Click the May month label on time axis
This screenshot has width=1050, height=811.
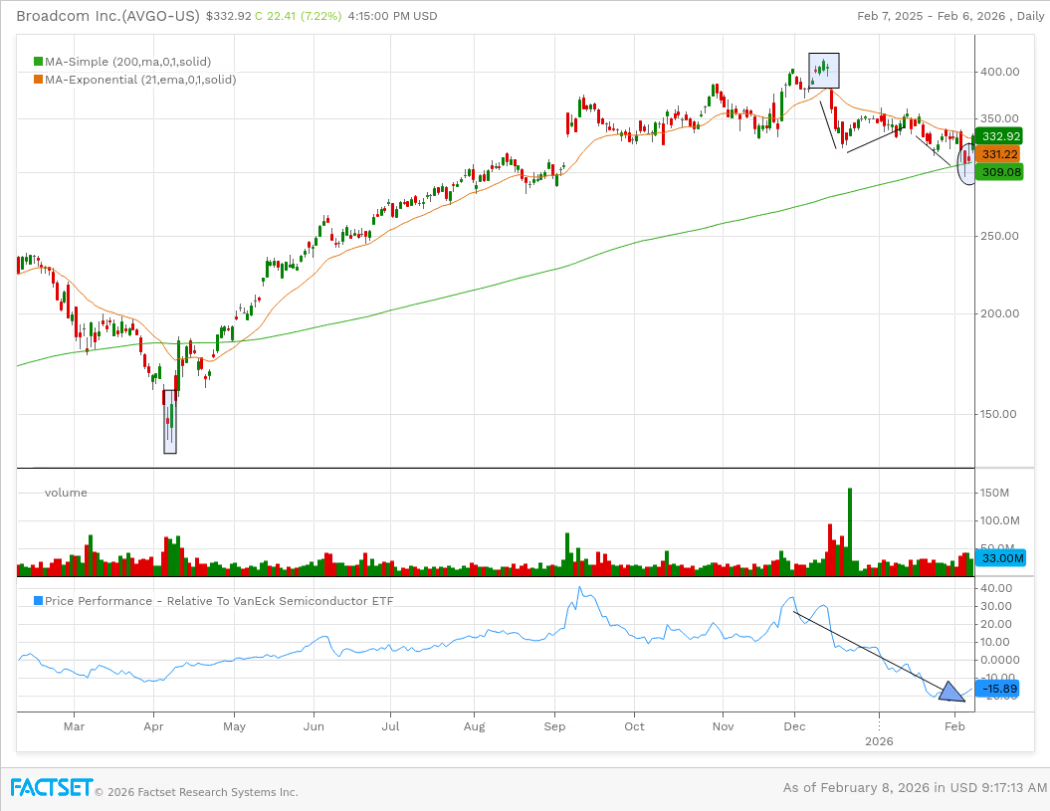234,726
